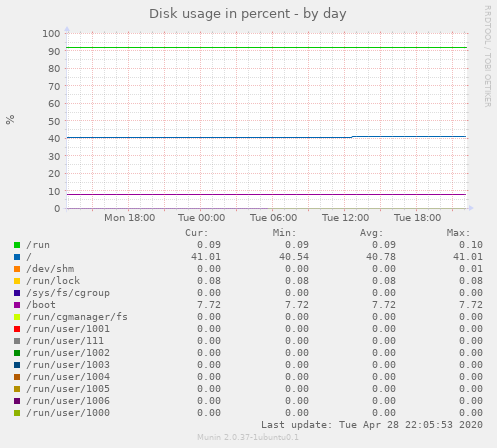Click the Tue 12:00 x-axis label

pyautogui.click(x=346, y=218)
